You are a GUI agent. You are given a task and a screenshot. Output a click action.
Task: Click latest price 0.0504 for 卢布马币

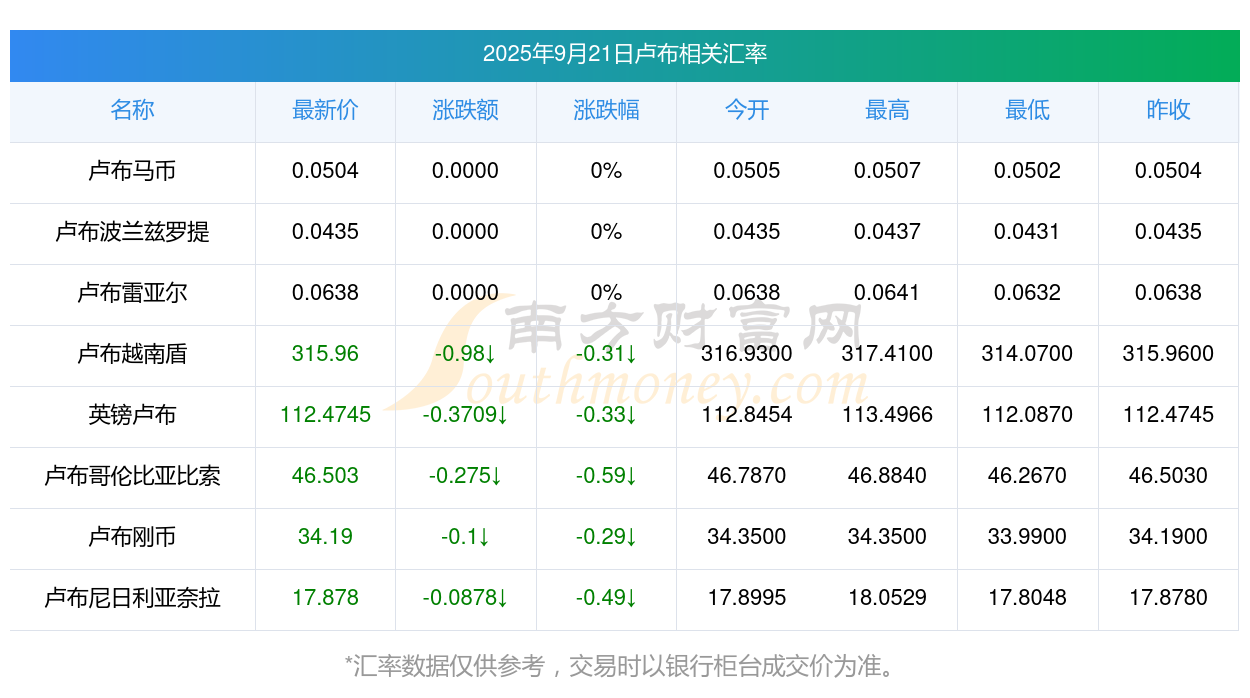[x=325, y=171]
